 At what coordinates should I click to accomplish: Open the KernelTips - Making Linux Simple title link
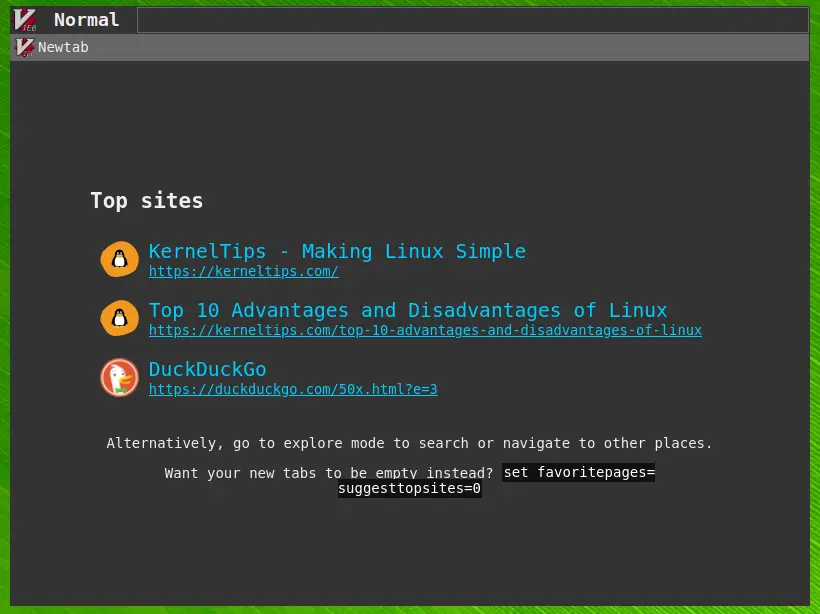[337, 251]
